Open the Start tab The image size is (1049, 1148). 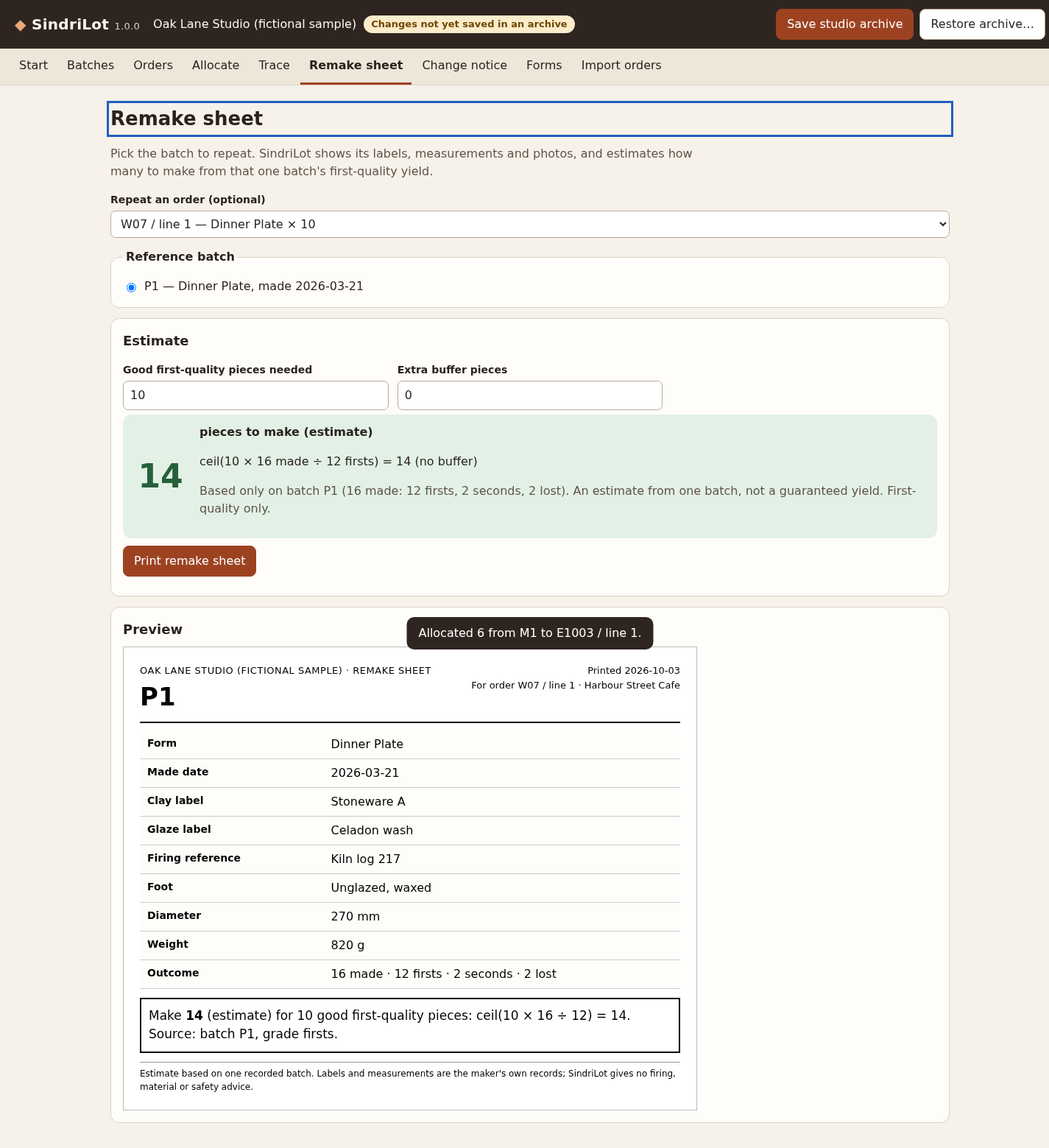pos(33,66)
